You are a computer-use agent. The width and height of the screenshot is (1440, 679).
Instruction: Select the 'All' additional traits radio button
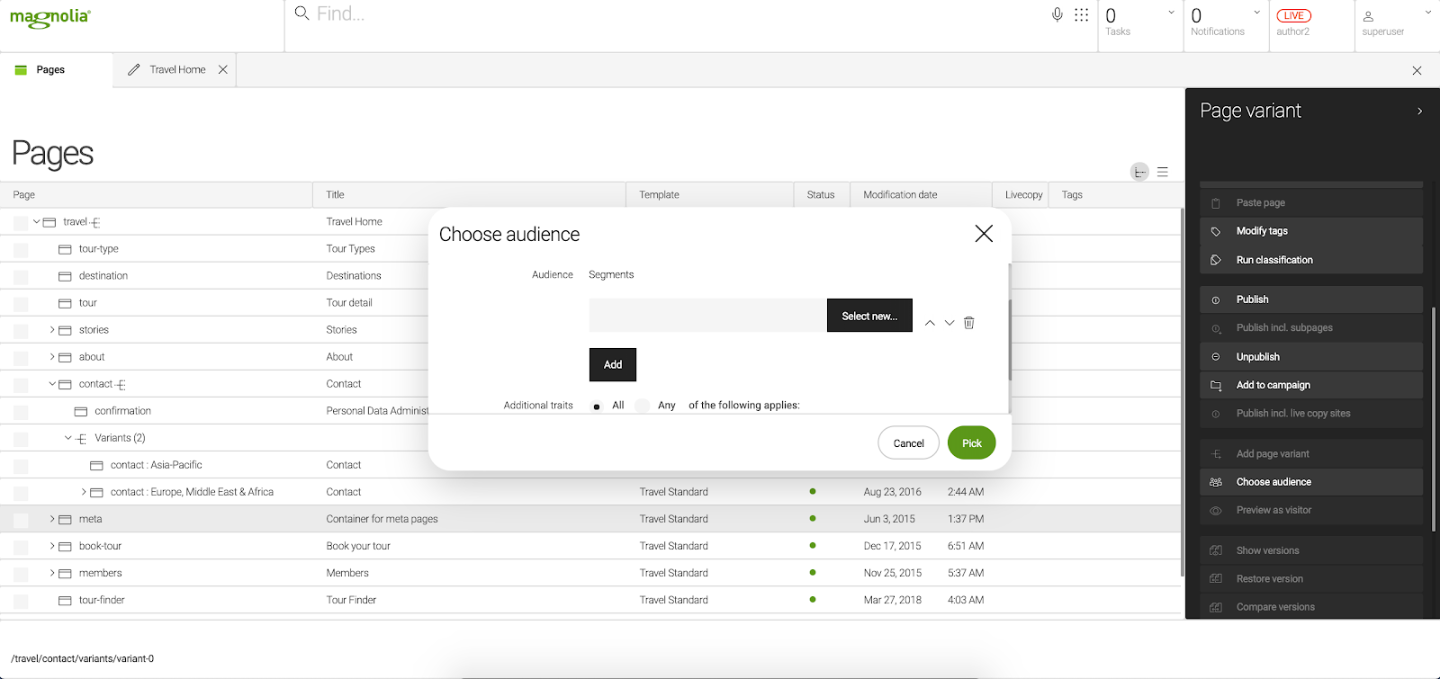[x=597, y=406]
